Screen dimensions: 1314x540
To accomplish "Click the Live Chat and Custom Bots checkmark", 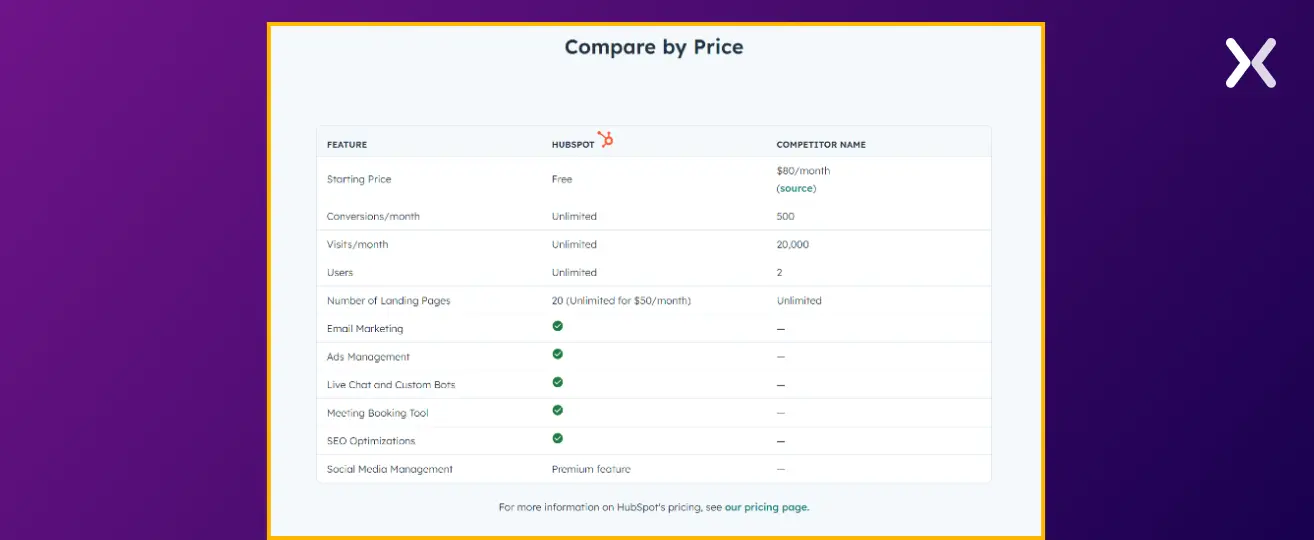I will (558, 382).
